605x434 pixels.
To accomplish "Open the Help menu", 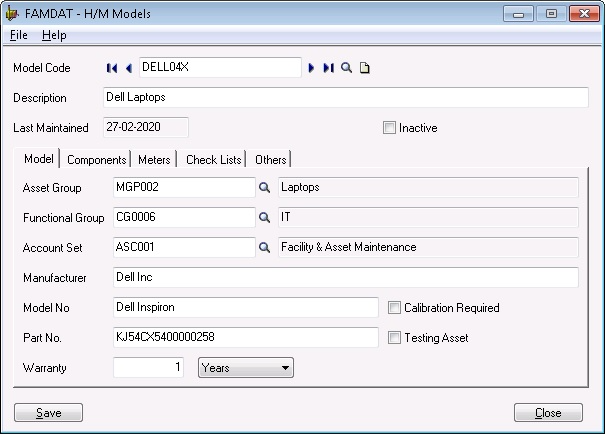I will [54, 35].
